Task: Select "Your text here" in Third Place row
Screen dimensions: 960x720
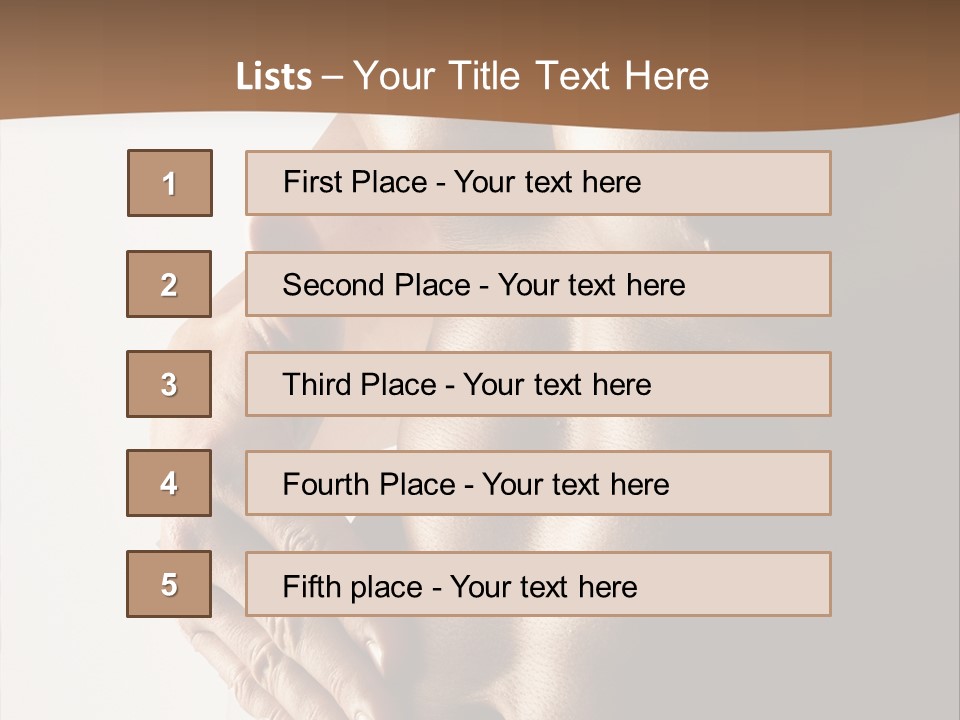Action: [x=557, y=385]
